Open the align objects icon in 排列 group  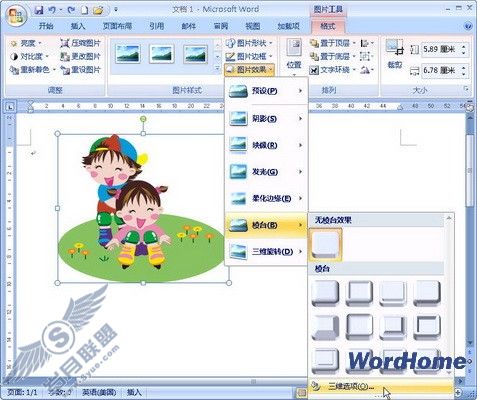click(367, 43)
